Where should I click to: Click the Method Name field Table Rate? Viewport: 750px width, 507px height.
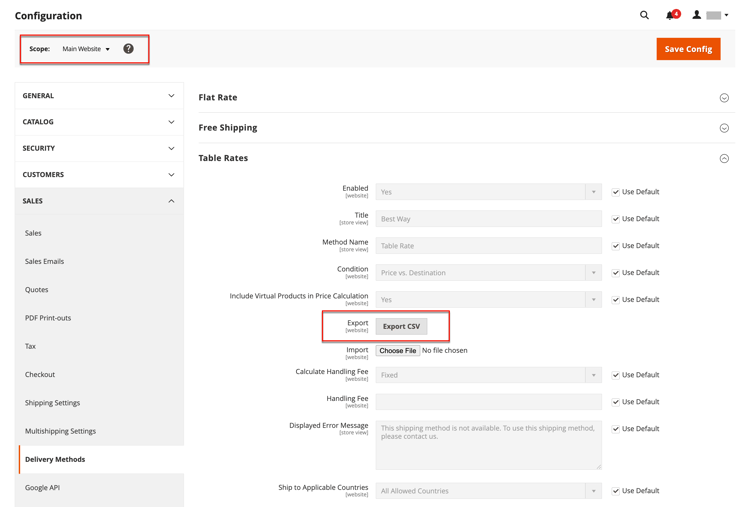pos(488,246)
